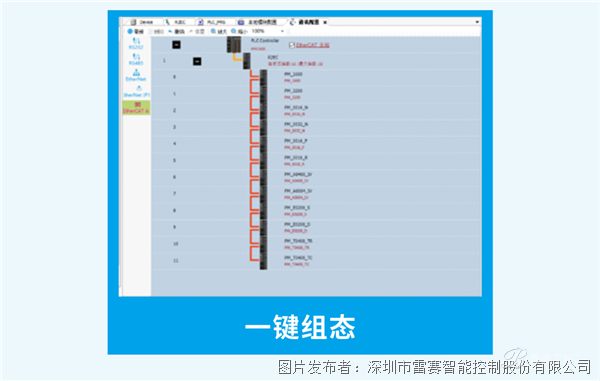
Task: Select the RS485 port icon
Action: coord(136,59)
